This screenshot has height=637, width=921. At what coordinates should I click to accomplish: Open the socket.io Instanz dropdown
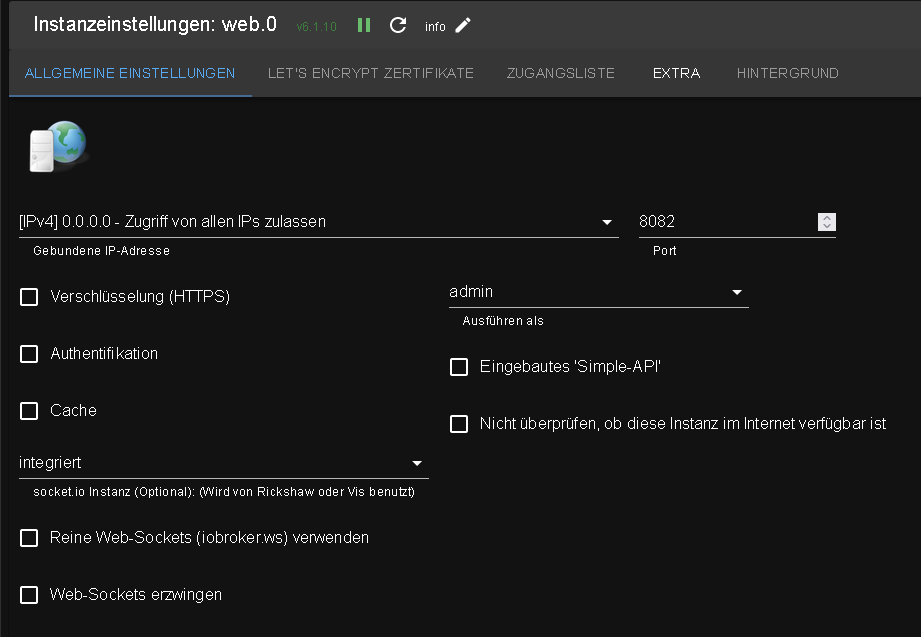tap(223, 463)
